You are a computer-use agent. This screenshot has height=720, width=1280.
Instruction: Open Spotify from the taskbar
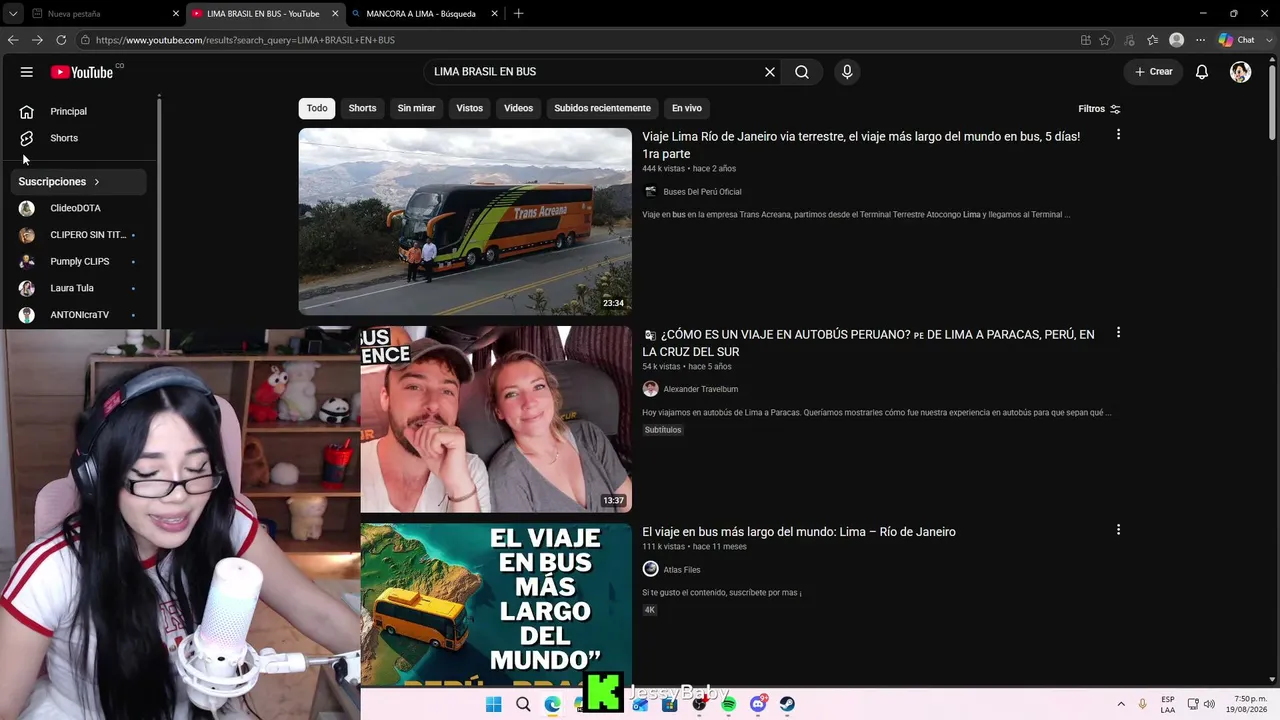point(728,704)
